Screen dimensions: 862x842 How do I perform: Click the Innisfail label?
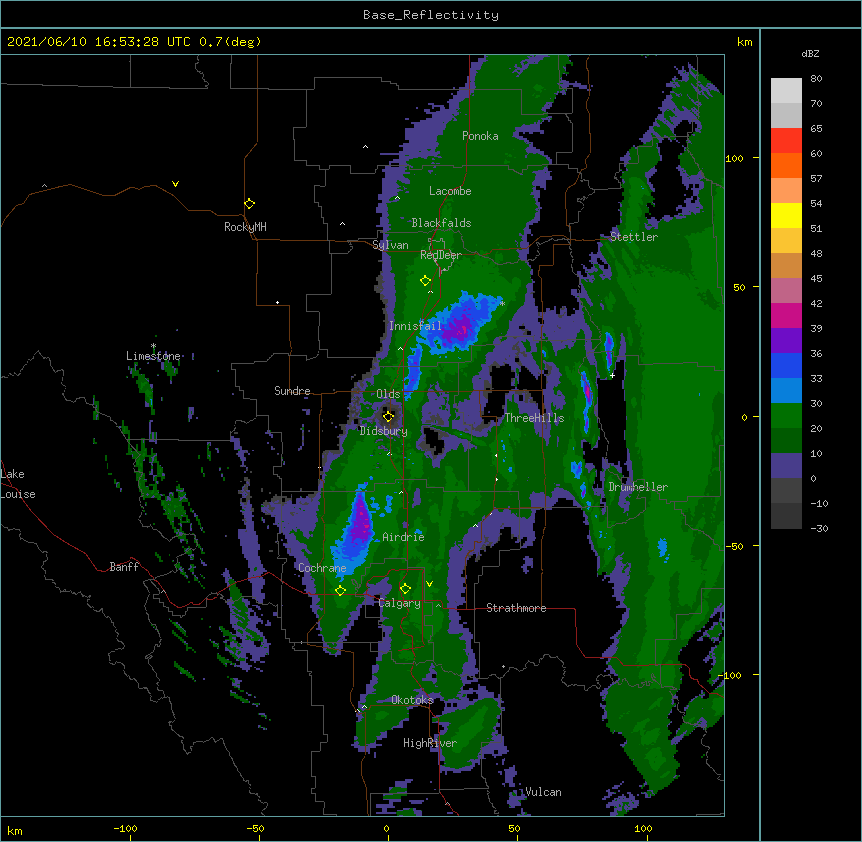tap(415, 326)
